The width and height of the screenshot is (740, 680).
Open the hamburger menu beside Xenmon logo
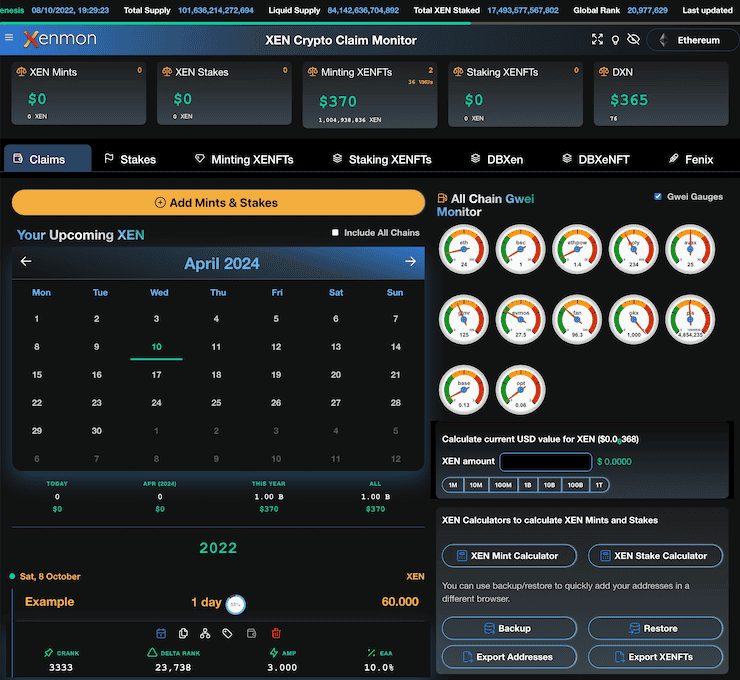[9, 39]
